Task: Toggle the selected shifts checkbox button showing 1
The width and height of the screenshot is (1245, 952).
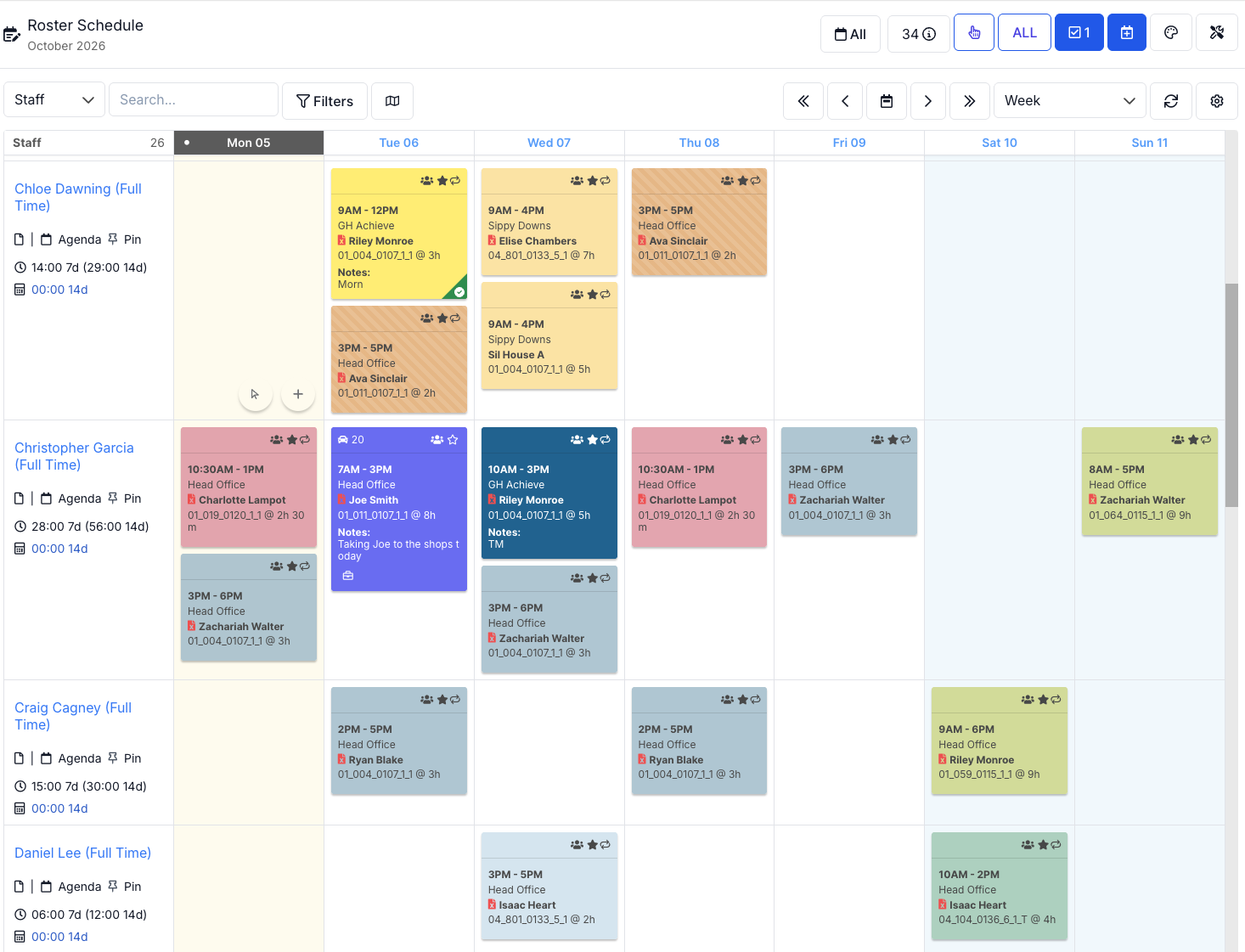Action: (1079, 33)
